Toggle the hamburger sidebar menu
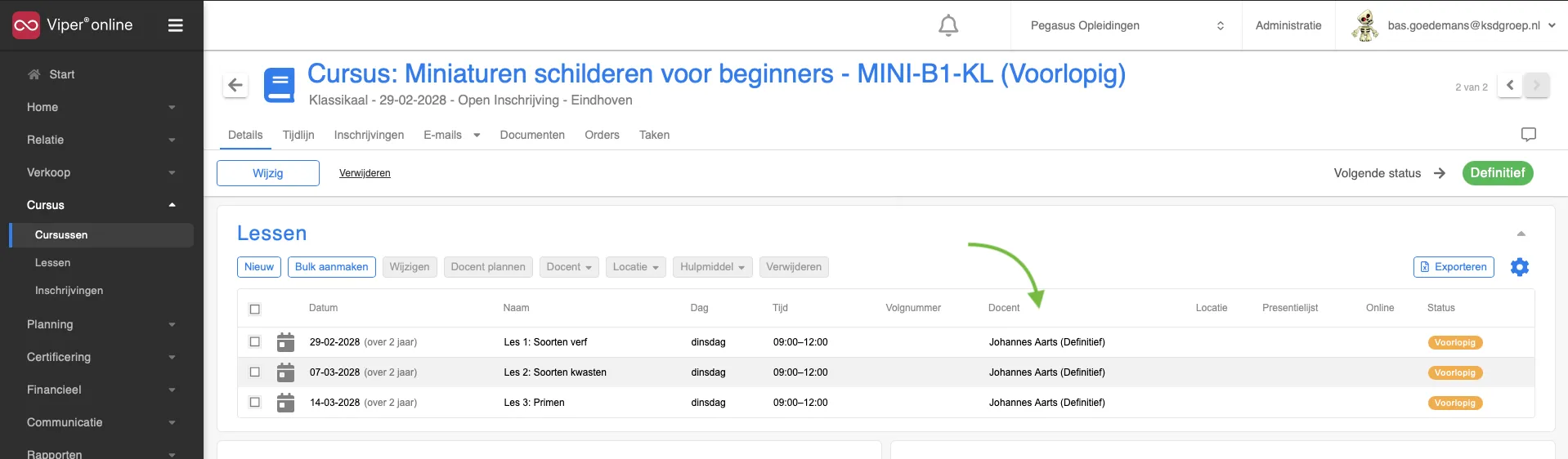The image size is (1568, 459). [x=175, y=25]
